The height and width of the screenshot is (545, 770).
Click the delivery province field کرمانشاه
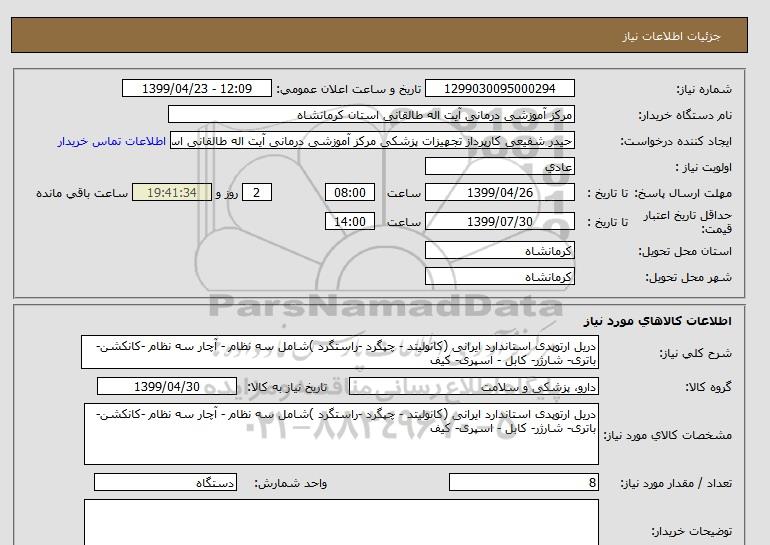click(x=499, y=250)
